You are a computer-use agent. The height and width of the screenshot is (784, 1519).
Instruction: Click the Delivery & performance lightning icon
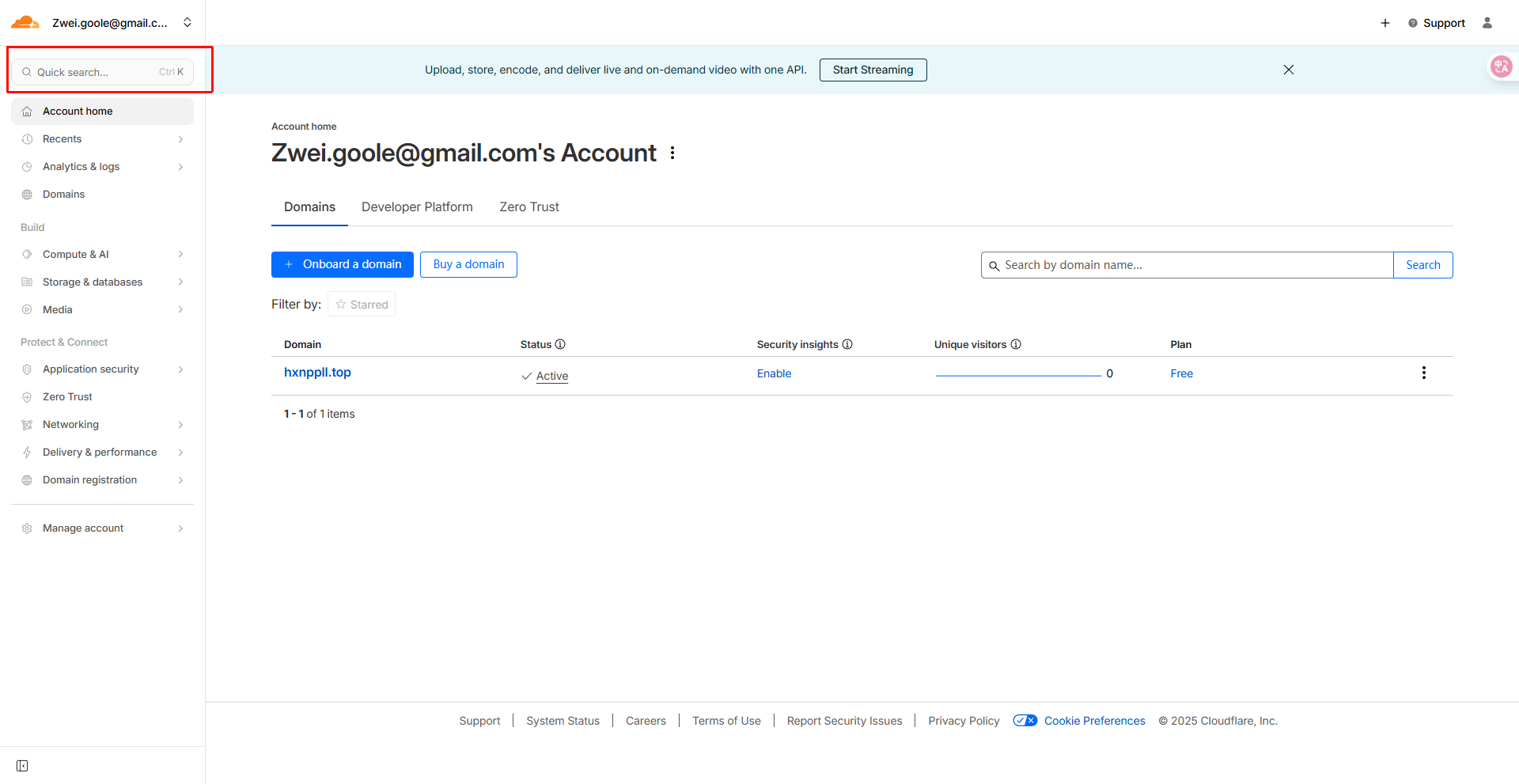[x=27, y=453]
